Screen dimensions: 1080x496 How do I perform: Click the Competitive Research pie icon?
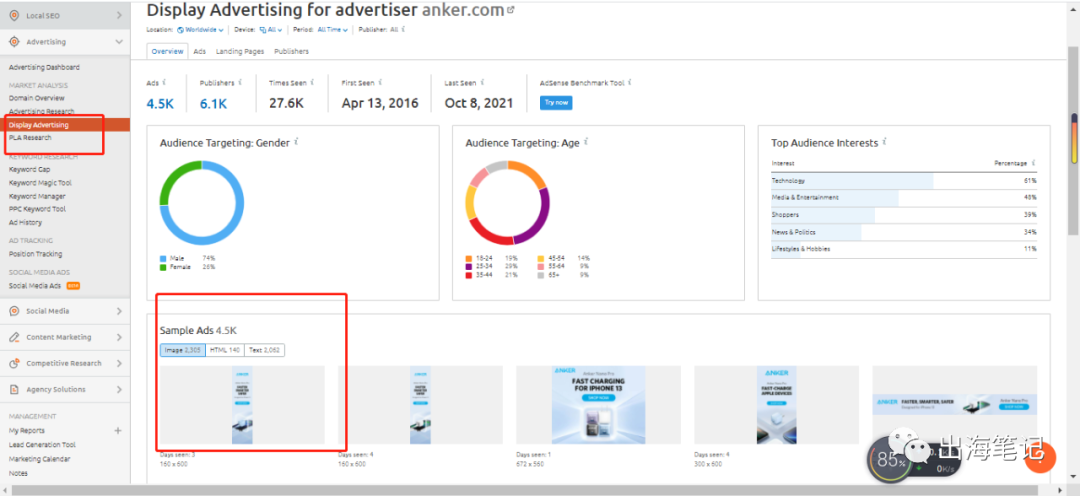click(x=14, y=364)
